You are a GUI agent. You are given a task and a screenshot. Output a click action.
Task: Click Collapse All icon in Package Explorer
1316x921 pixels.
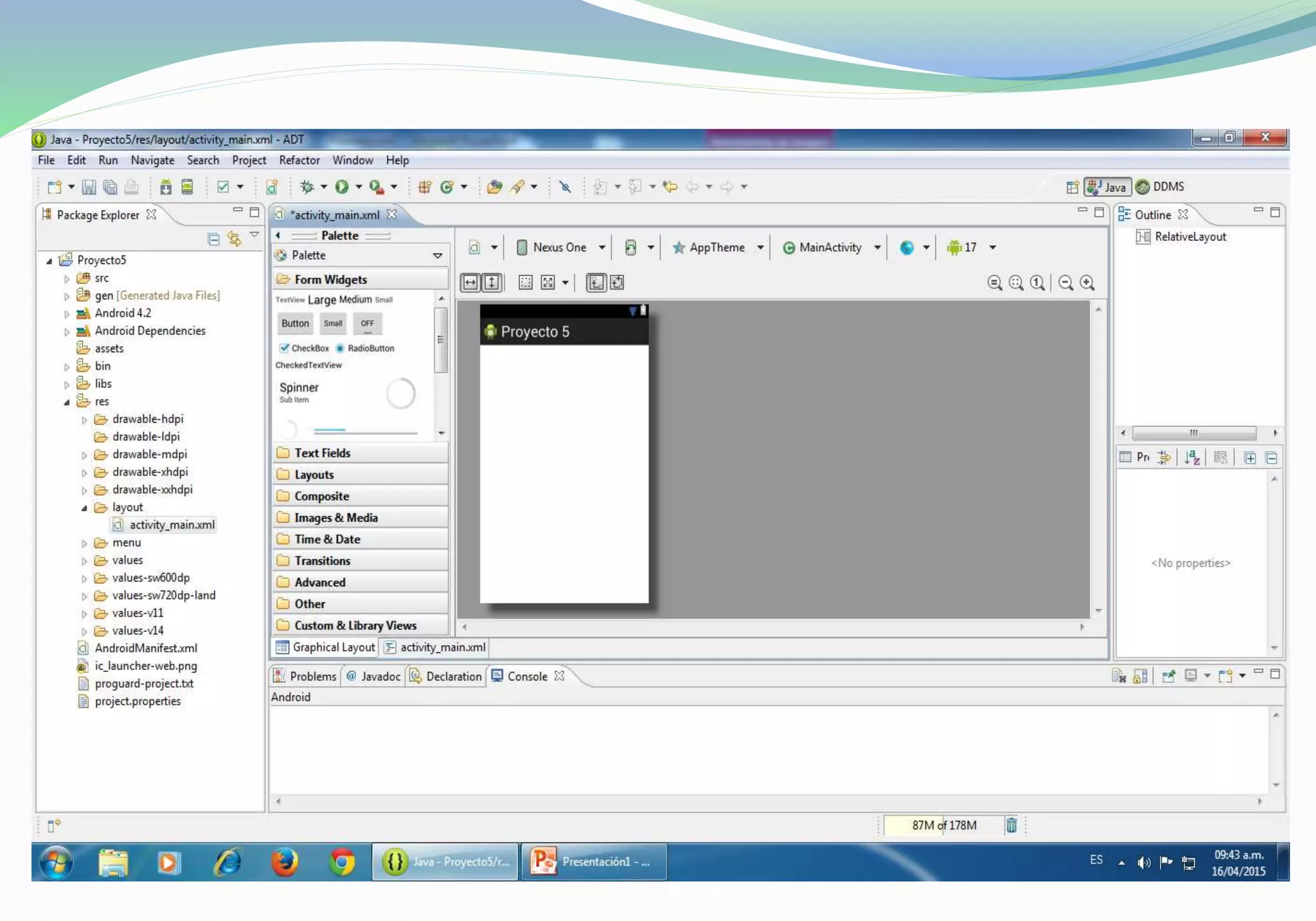pos(214,240)
